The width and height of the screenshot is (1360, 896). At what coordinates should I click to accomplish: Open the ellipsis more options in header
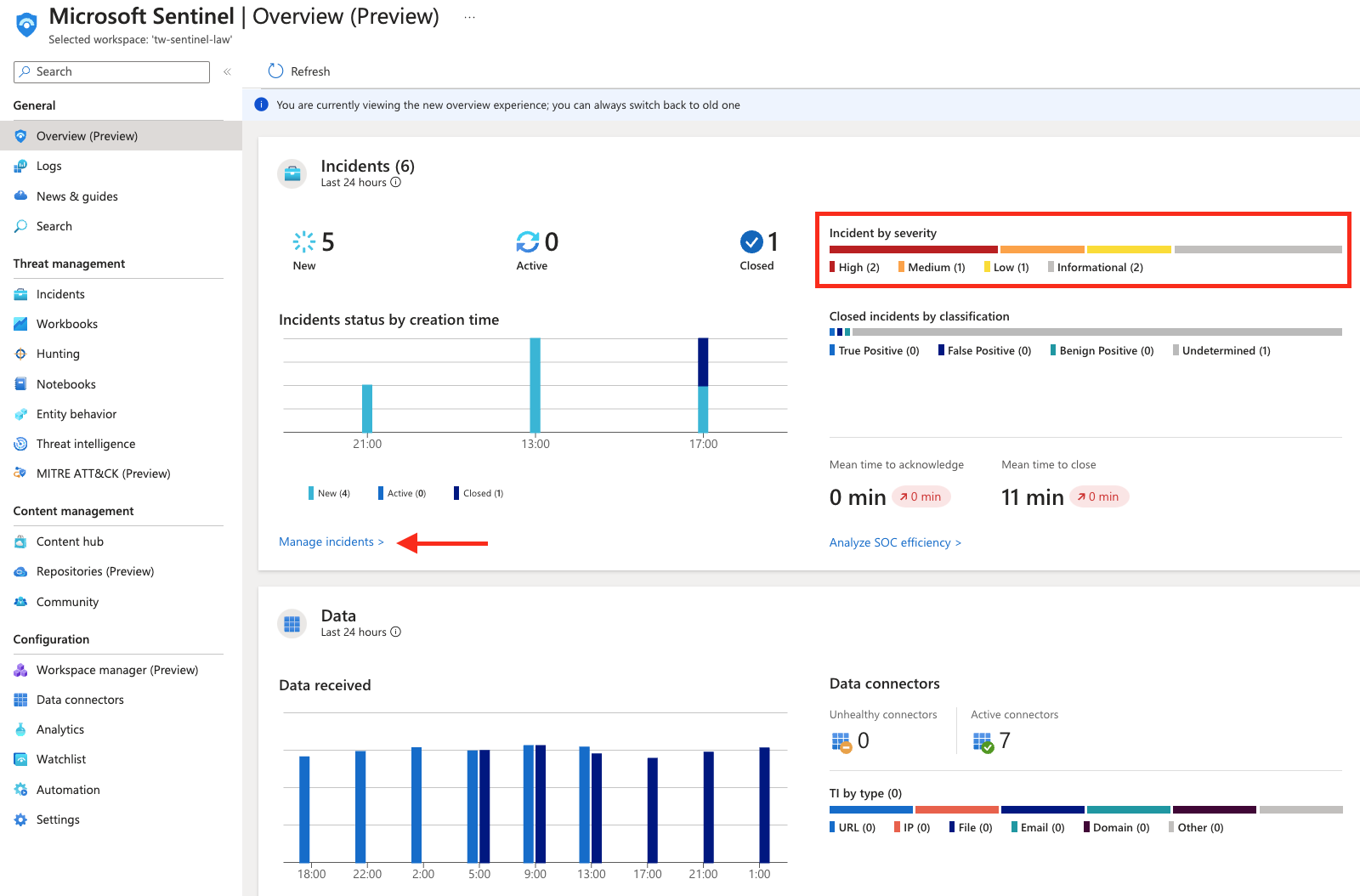click(469, 17)
